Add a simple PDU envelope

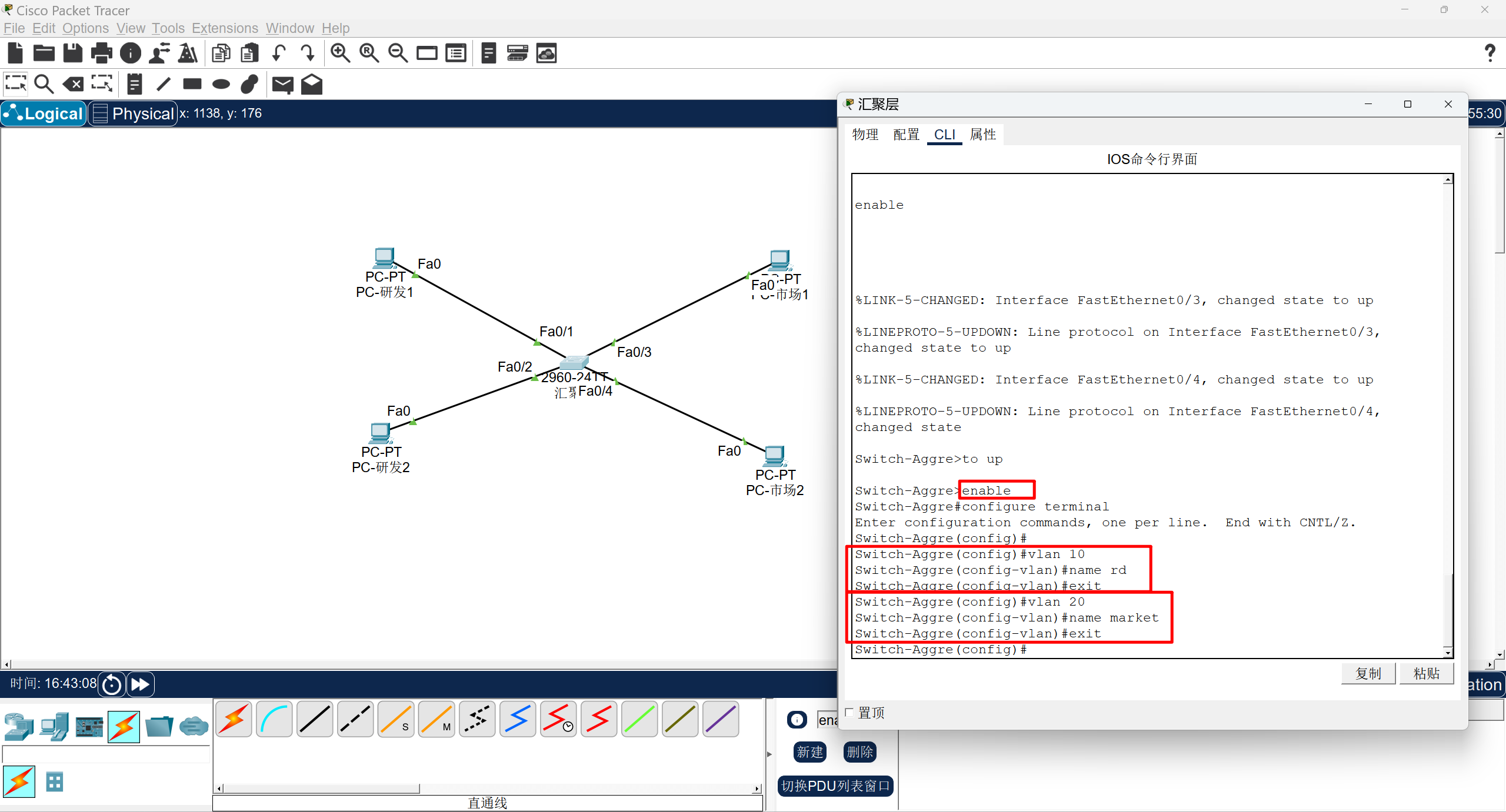coord(283,84)
